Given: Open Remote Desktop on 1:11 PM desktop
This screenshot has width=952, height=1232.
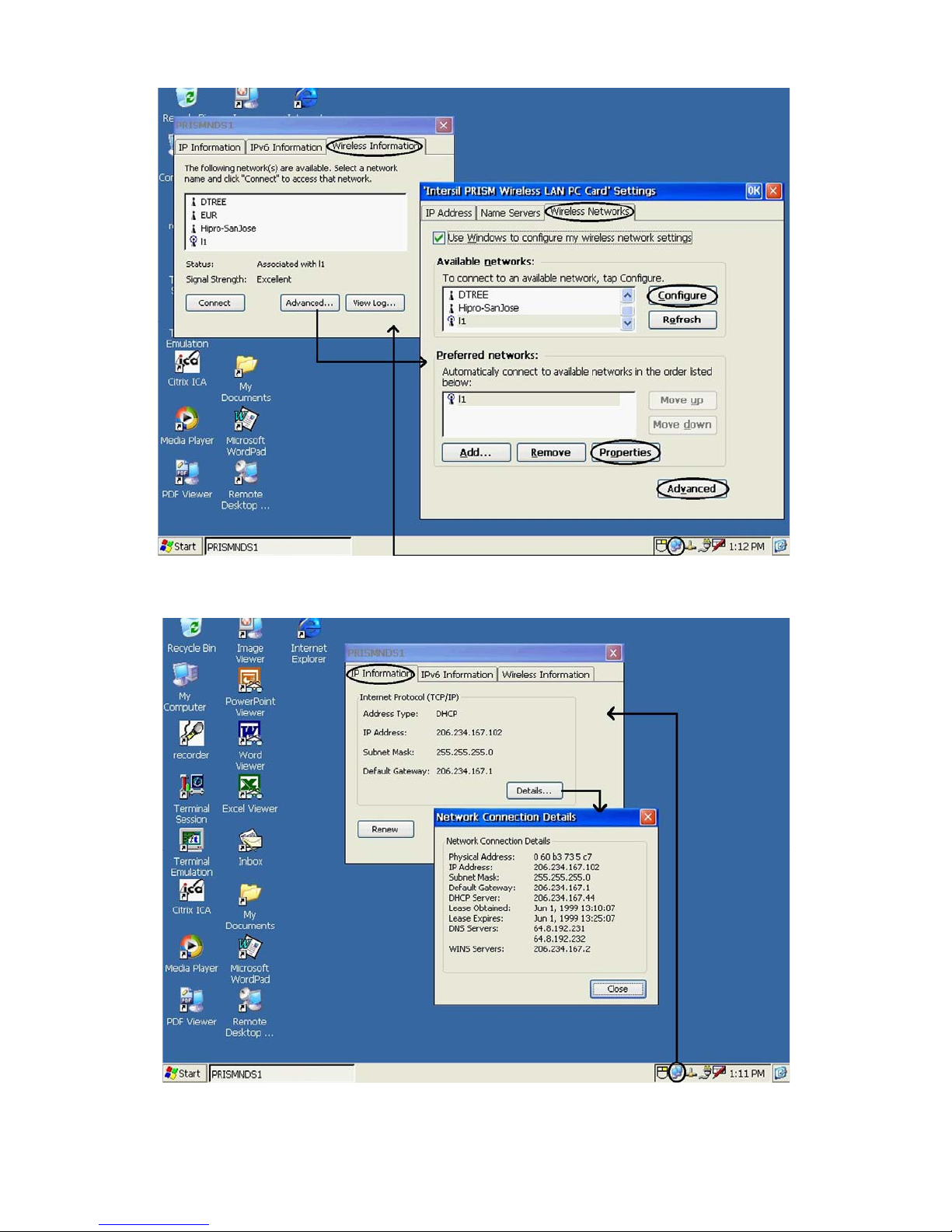Looking at the screenshot, I should coord(249,1014).
